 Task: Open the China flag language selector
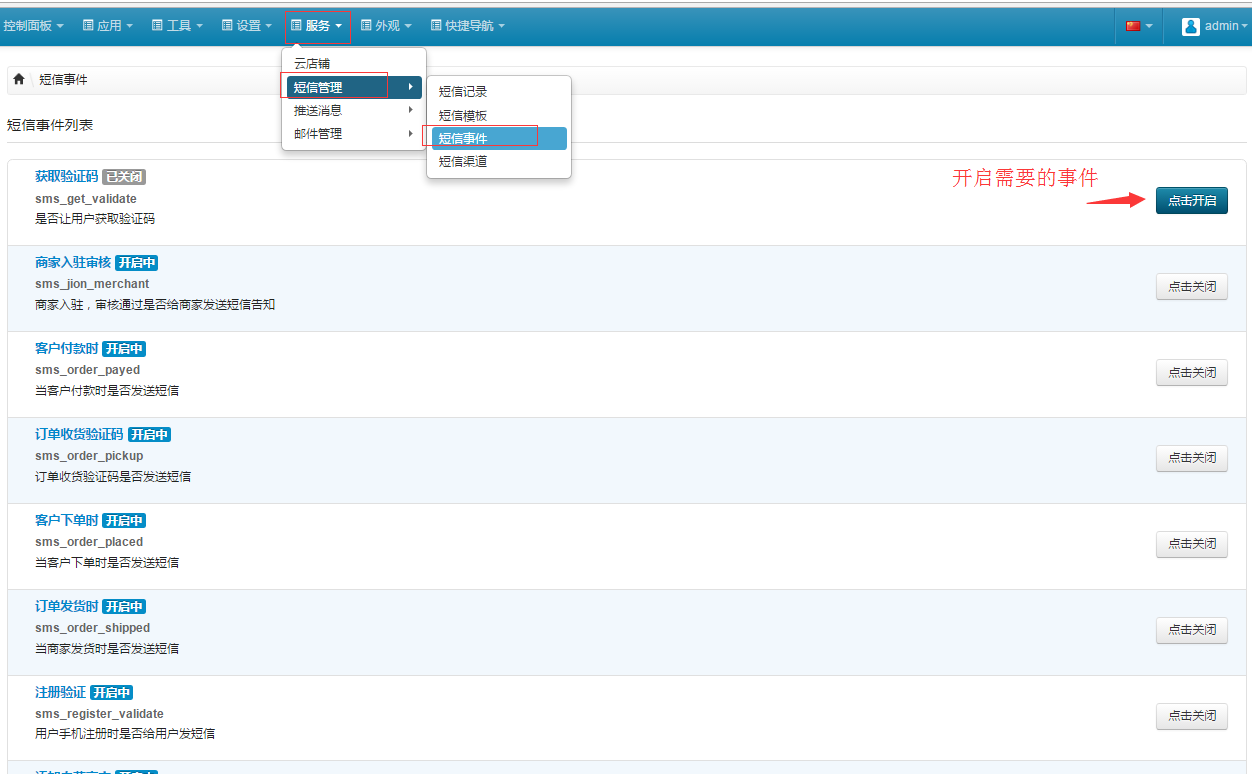[1138, 26]
